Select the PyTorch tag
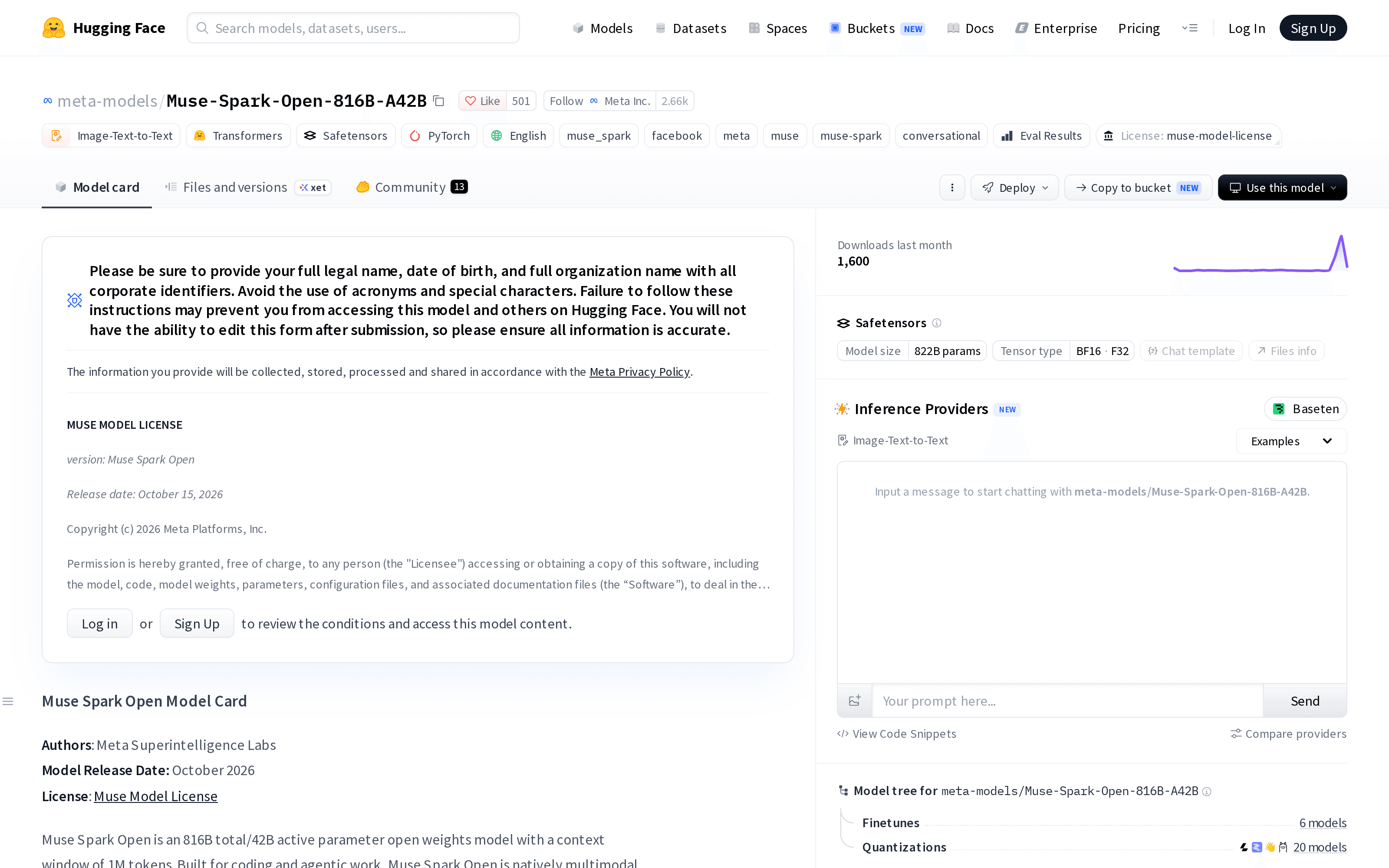The width and height of the screenshot is (1389, 868). 439,135
